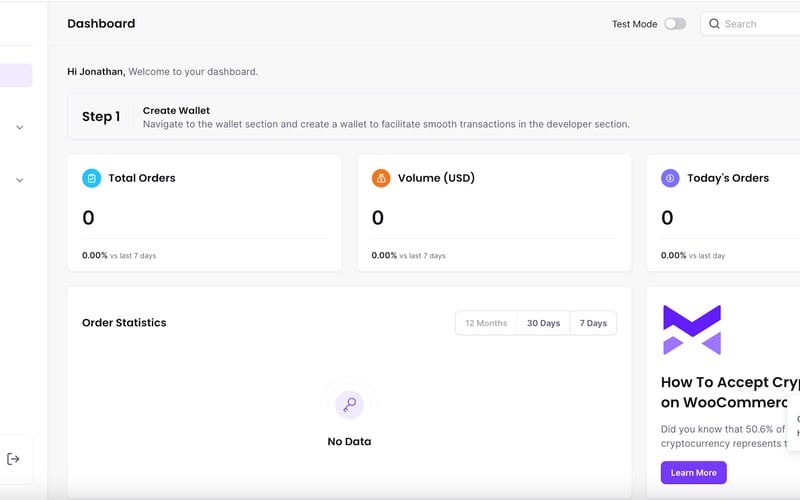Image resolution: width=800 pixels, height=500 pixels.
Task: Select the 12 Months tab
Action: point(486,323)
